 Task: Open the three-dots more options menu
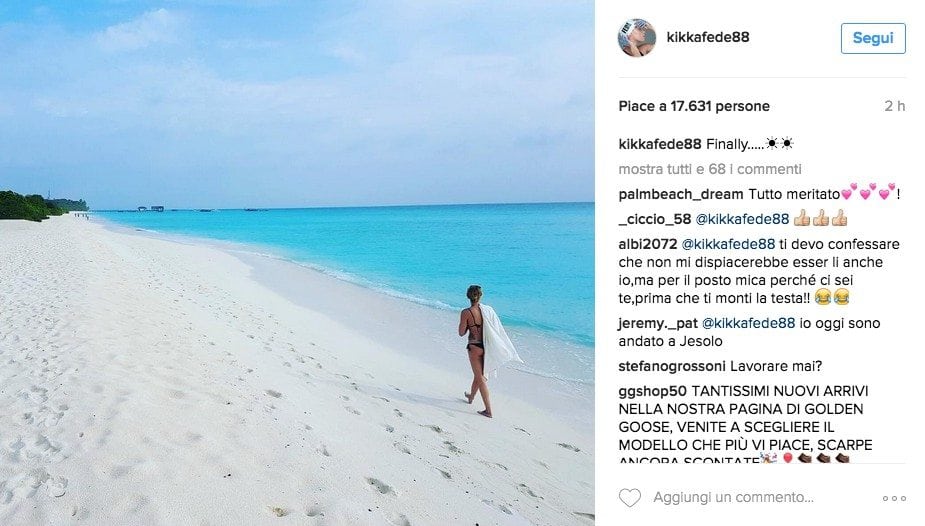pos(894,498)
